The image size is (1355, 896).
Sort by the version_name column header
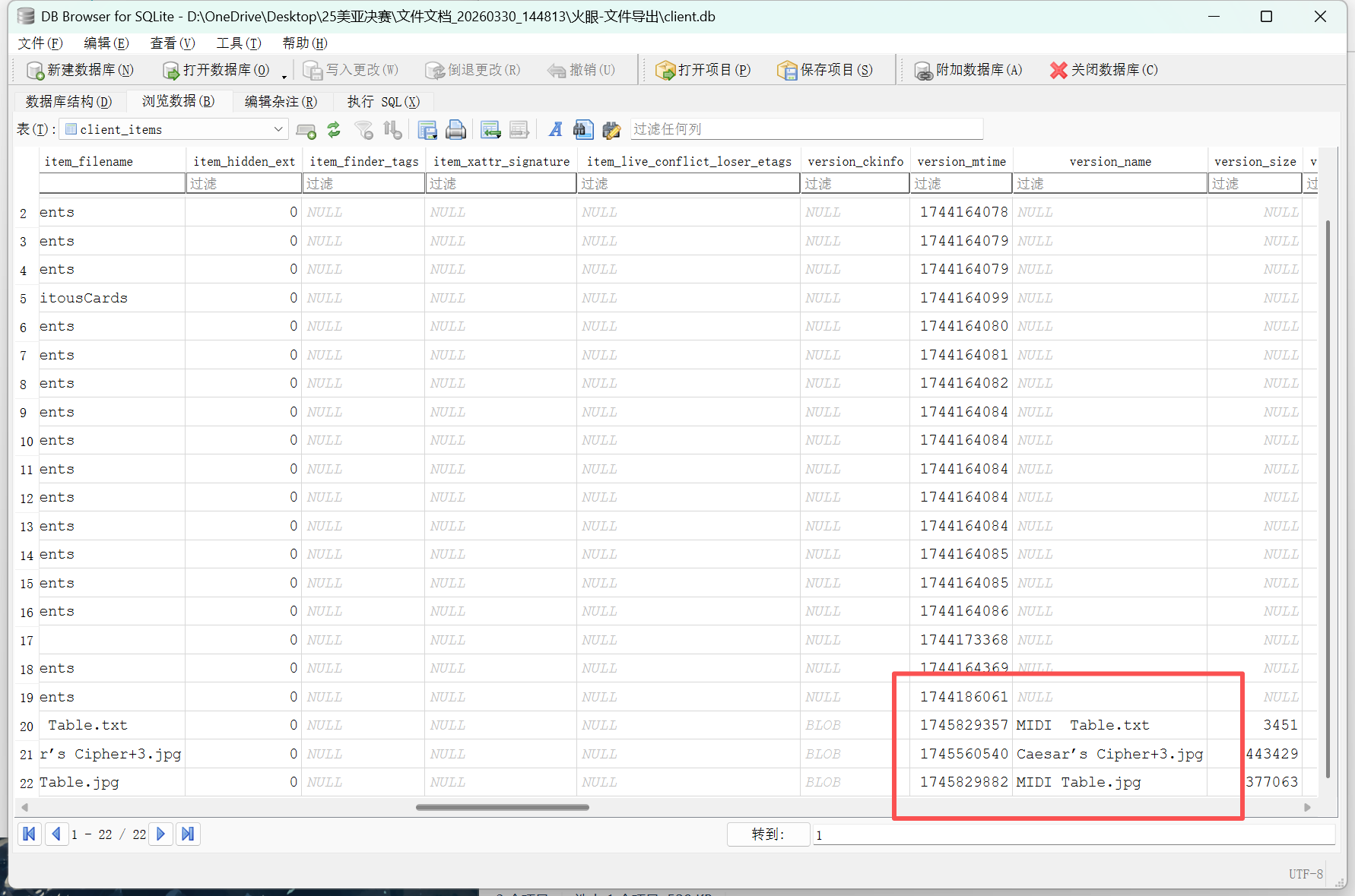click(x=1110, y=161)
